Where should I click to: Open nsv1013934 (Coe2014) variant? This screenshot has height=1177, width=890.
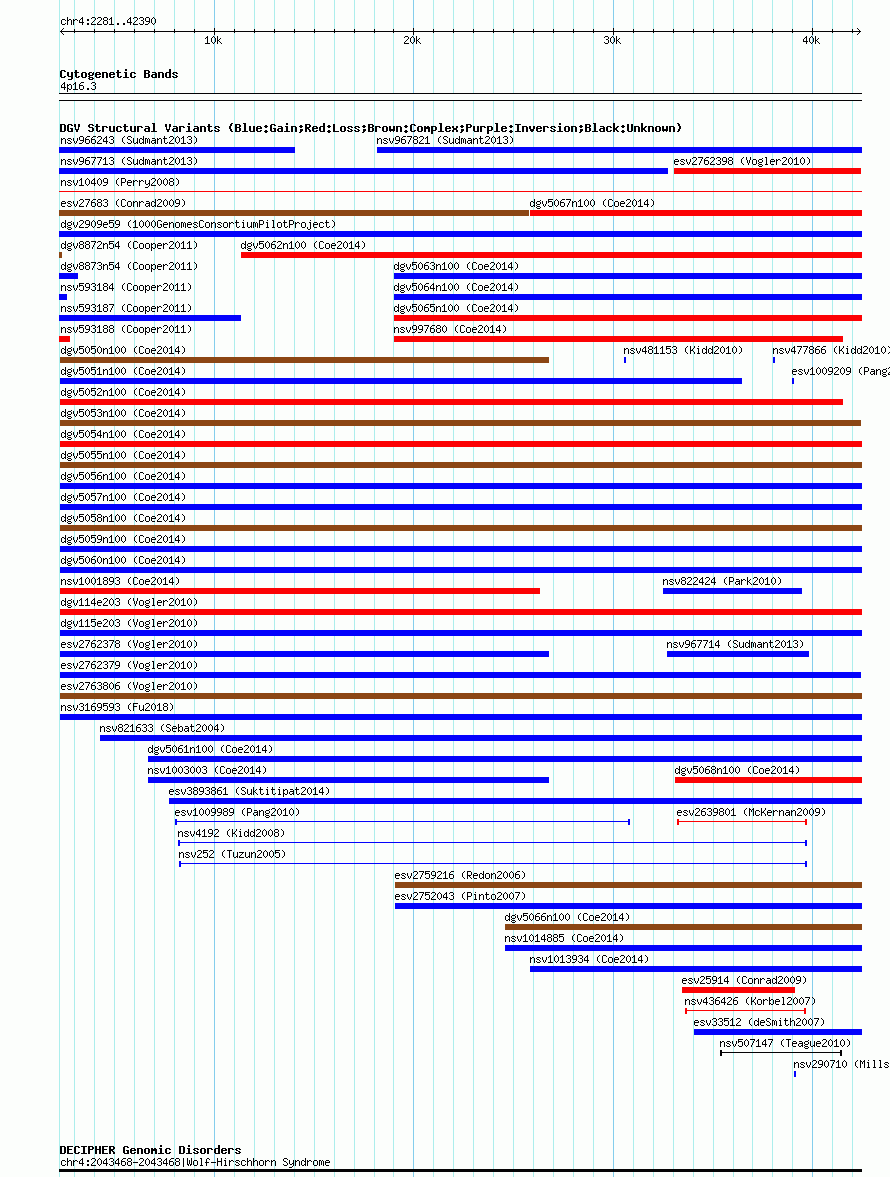[696, 970]
